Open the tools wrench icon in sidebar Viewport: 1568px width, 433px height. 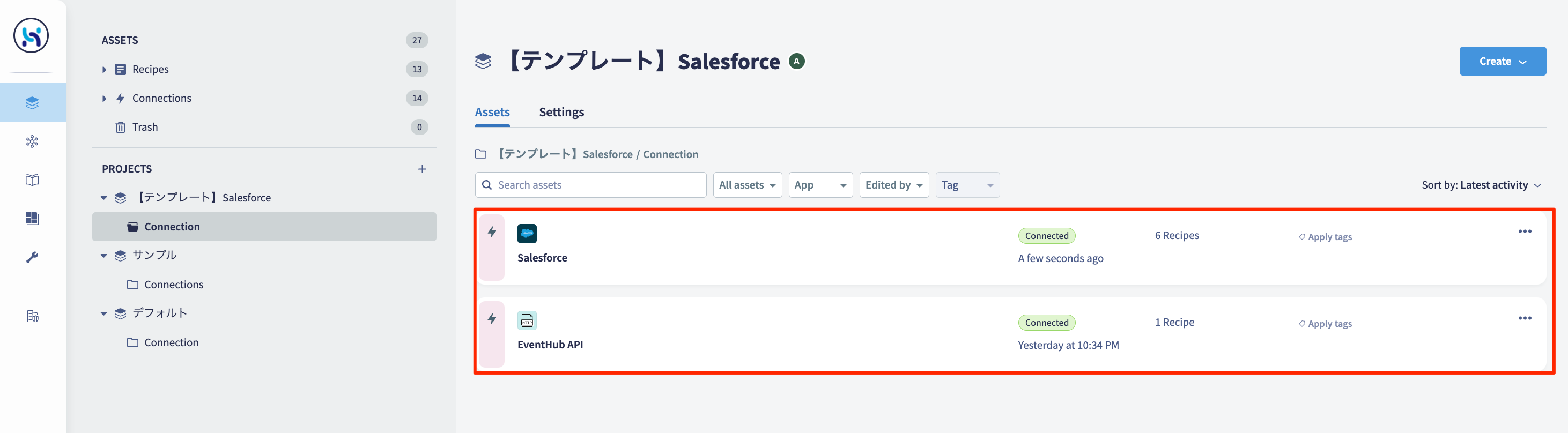(32, 257)
